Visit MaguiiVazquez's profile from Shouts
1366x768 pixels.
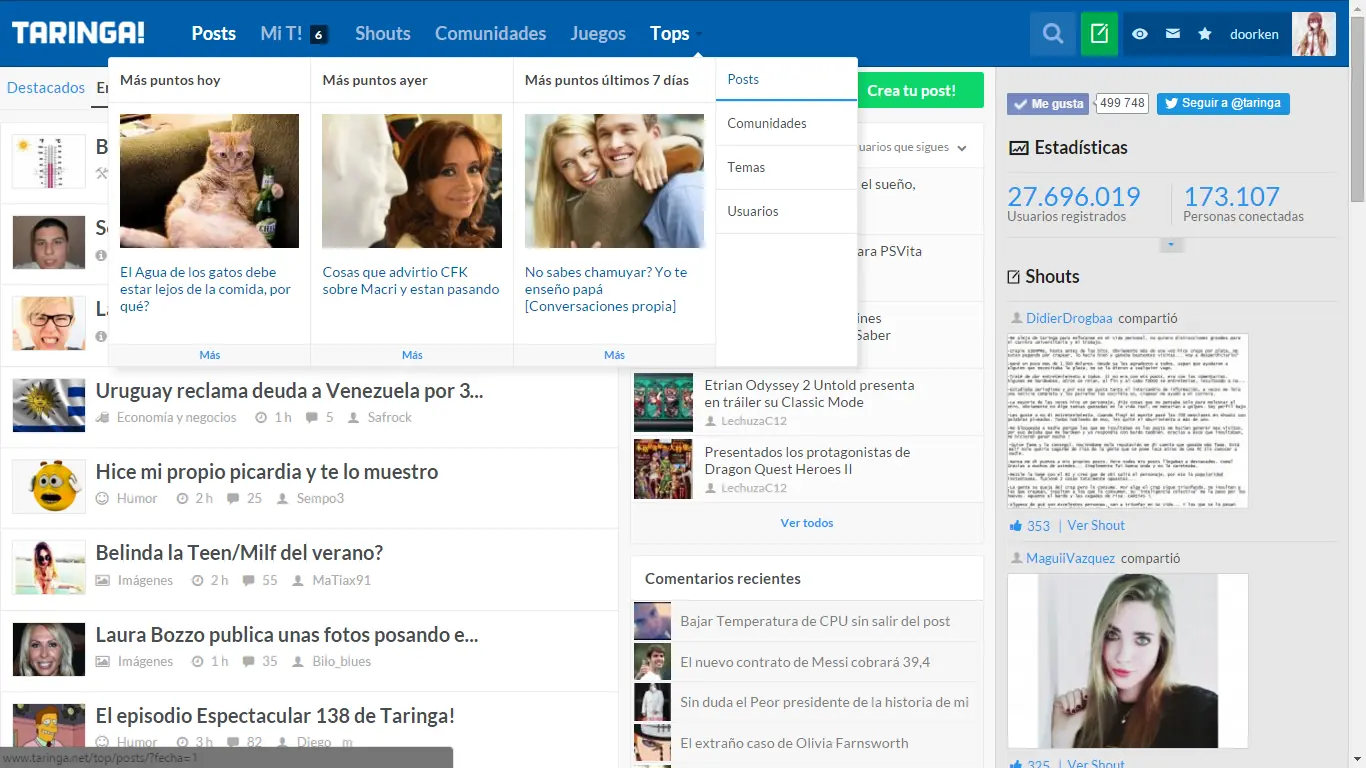point(1070,558)
